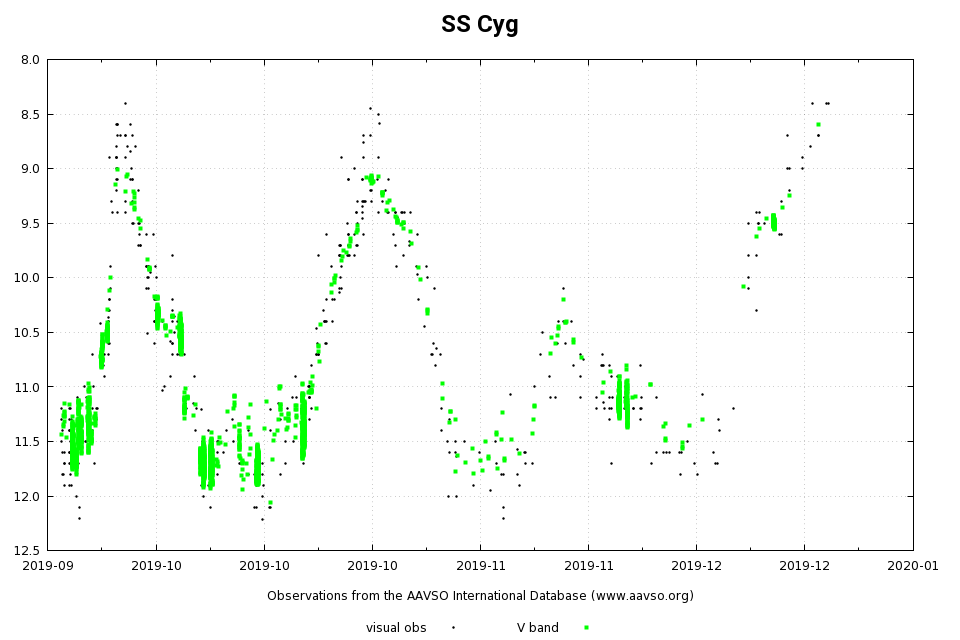This screenshot has height=640, width=960.
Task: Click the AAVSO International Database caption
Action: (x=480, y=596)
